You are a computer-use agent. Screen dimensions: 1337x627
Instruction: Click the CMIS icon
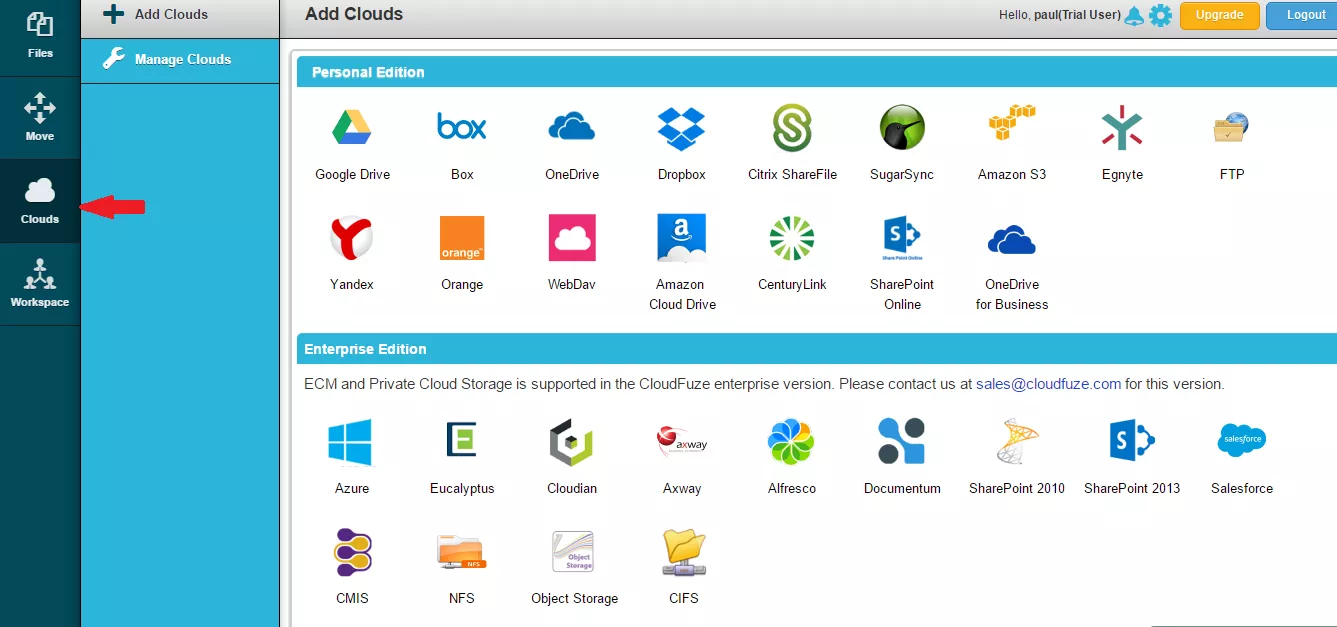click(352, 552)
